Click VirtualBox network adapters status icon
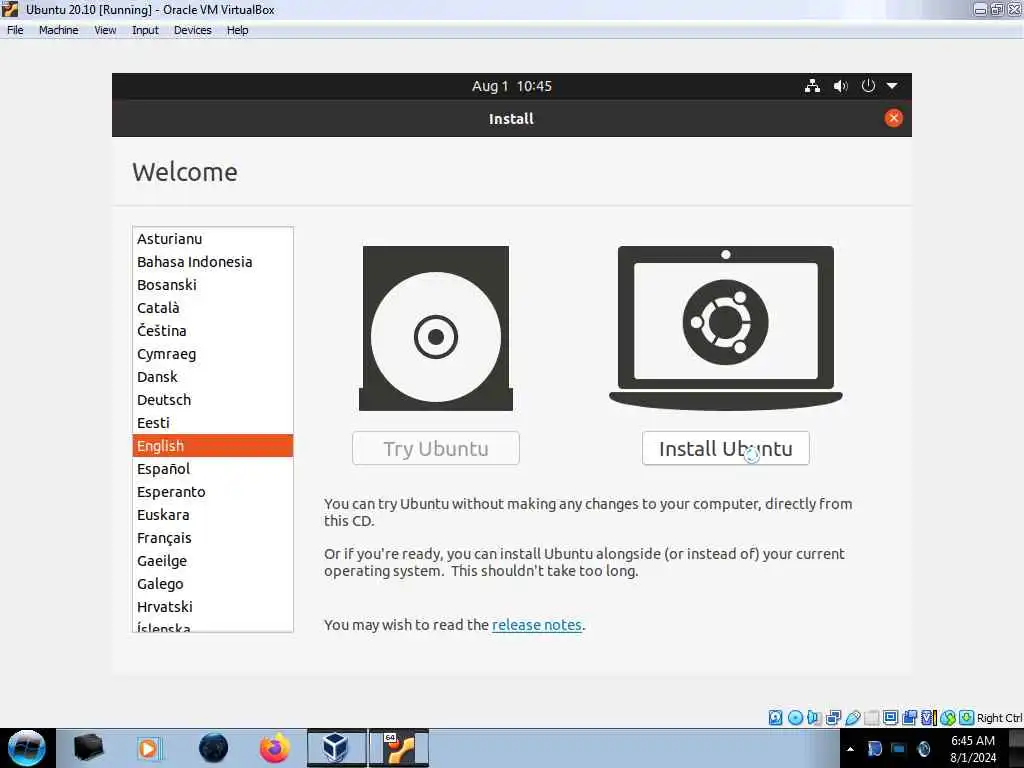 833,718
